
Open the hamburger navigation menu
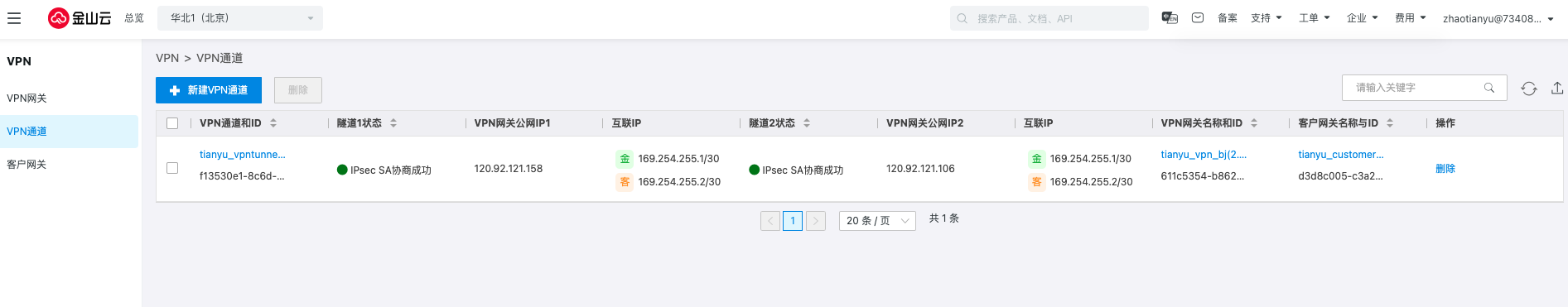[x=14, y=18]
